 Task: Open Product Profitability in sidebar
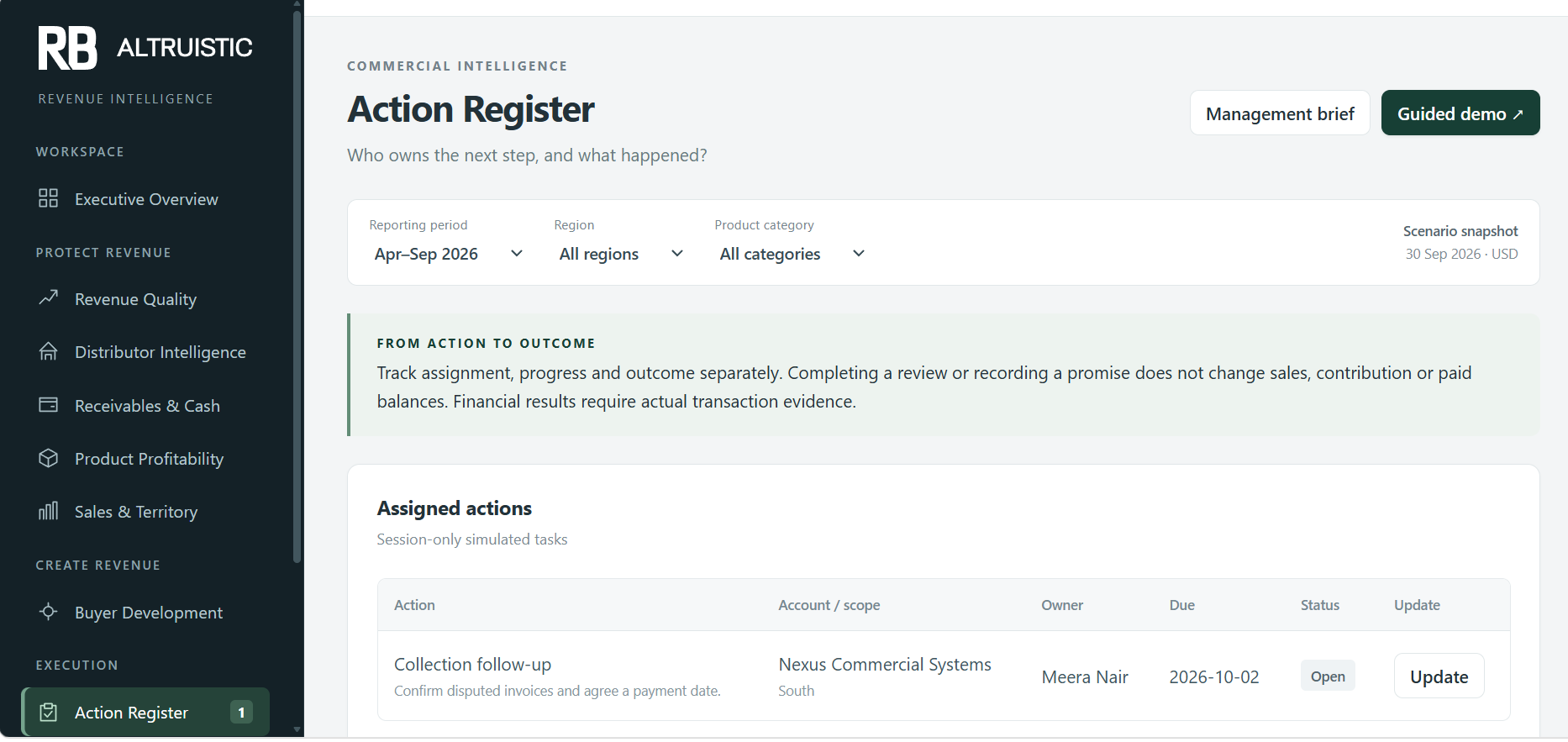click(145, 459)
